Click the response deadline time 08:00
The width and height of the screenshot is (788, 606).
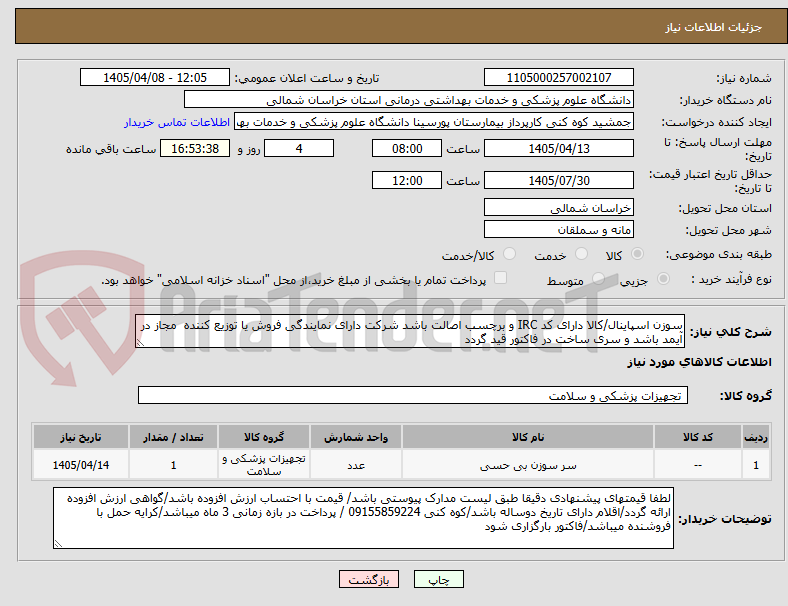click(x=407, y=149)
